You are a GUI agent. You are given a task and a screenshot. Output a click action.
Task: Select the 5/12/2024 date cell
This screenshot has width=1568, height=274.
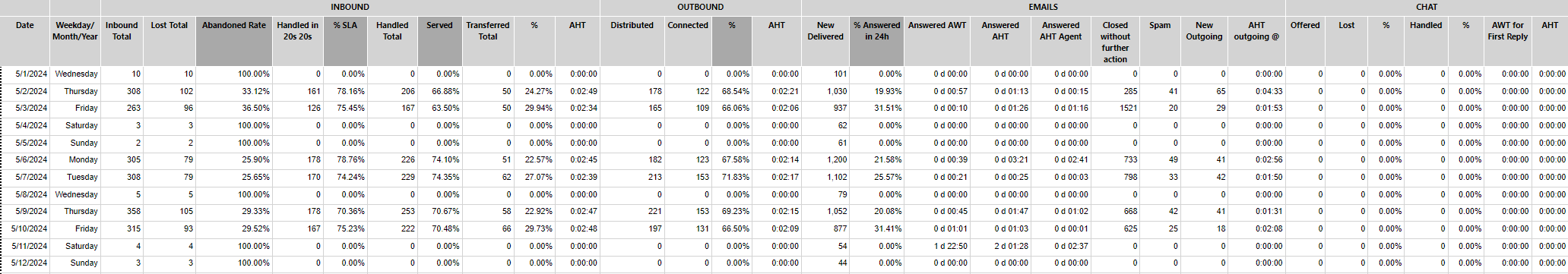pos(25,263)
